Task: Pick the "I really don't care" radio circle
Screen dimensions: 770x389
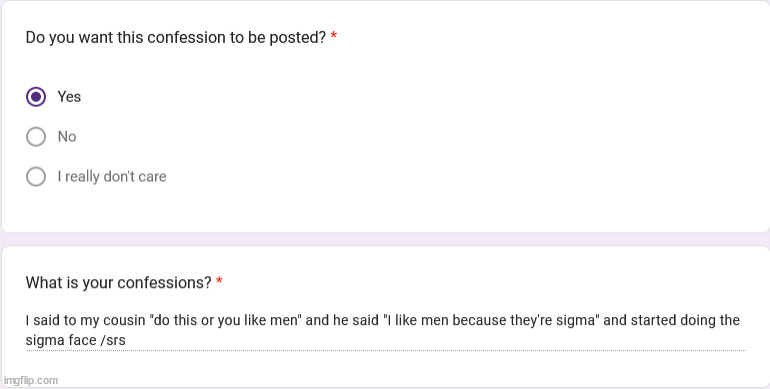Action: 36,176
